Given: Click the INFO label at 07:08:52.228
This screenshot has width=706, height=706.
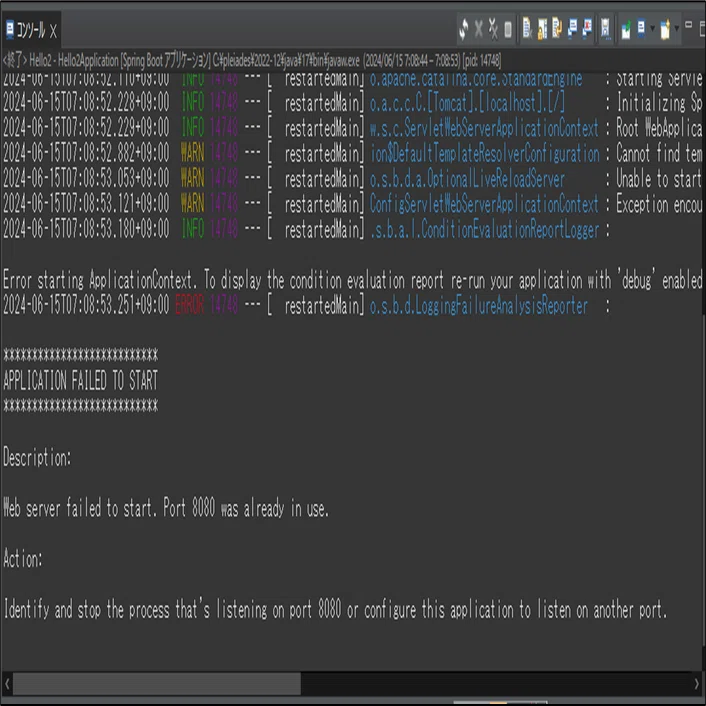Looking at the screenshot, I should point(193,104).
